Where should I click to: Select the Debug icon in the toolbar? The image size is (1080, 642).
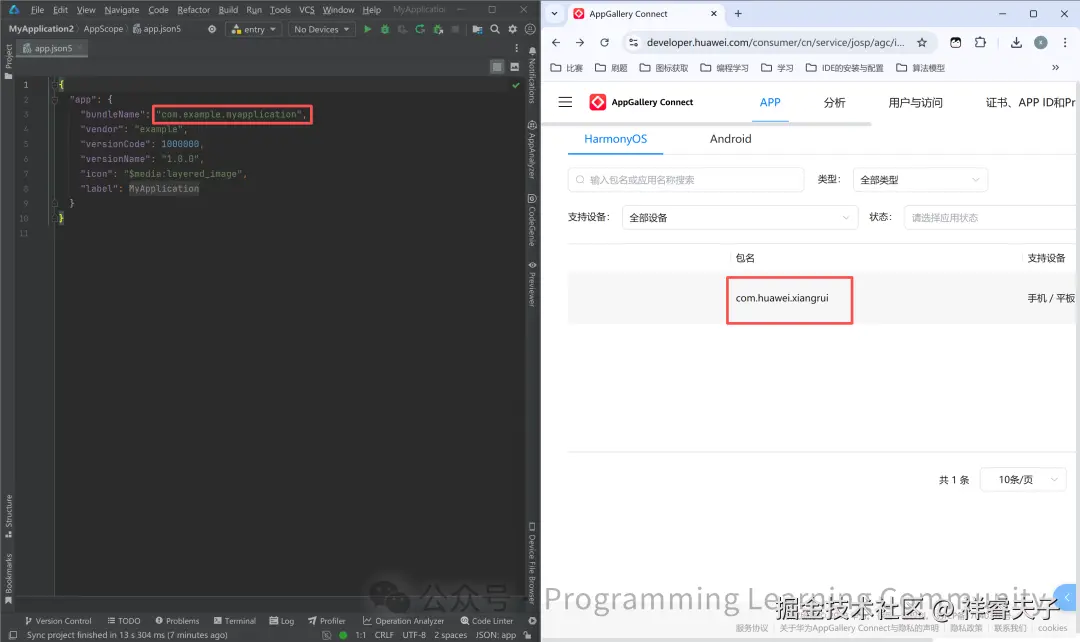[386, 29]
